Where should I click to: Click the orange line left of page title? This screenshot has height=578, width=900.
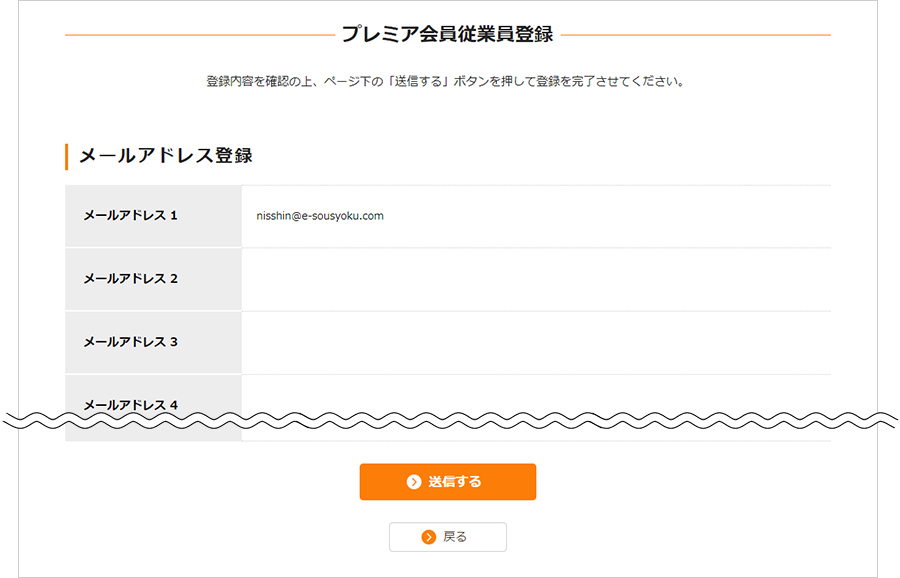198,35
